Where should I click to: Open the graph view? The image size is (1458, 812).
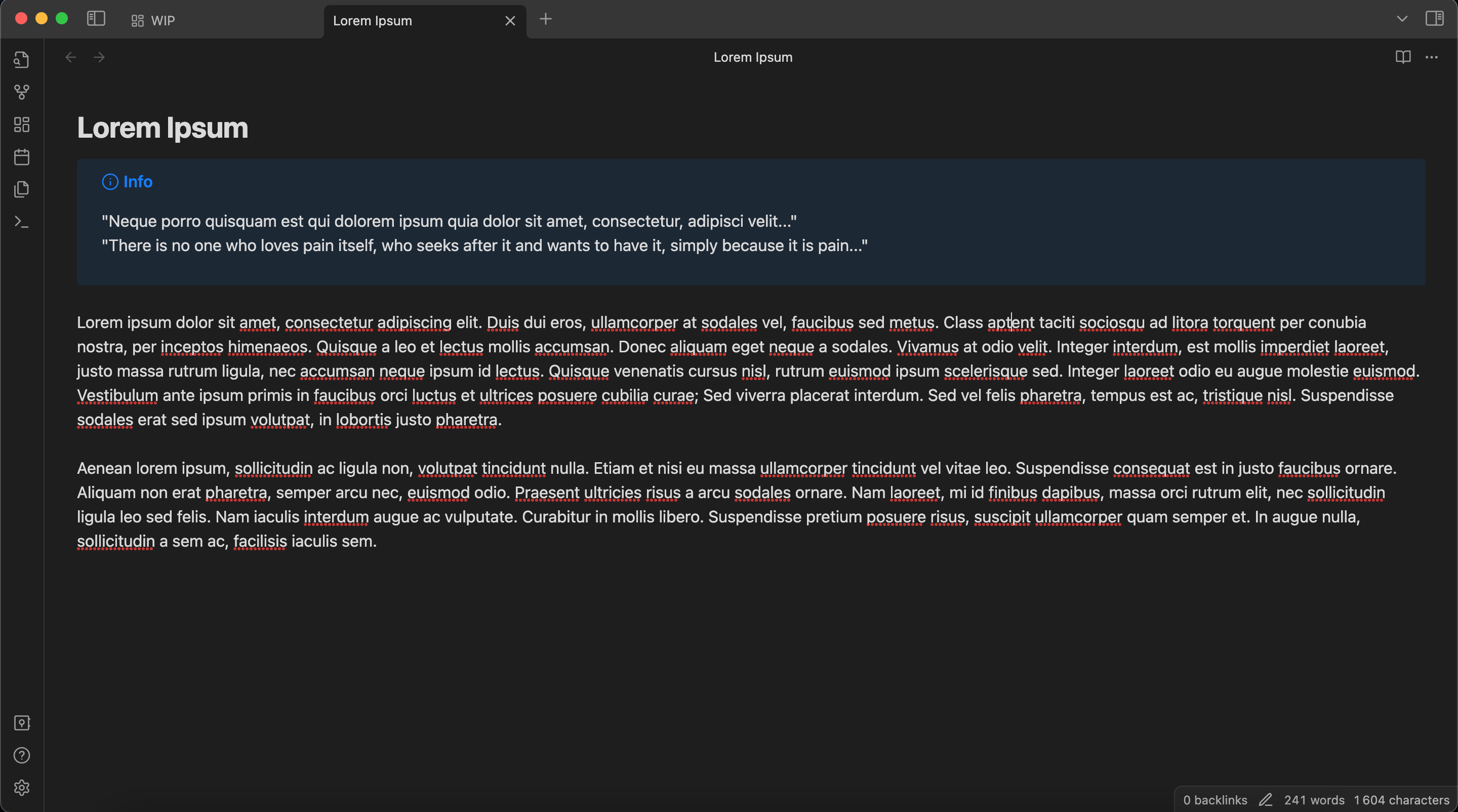21,92
